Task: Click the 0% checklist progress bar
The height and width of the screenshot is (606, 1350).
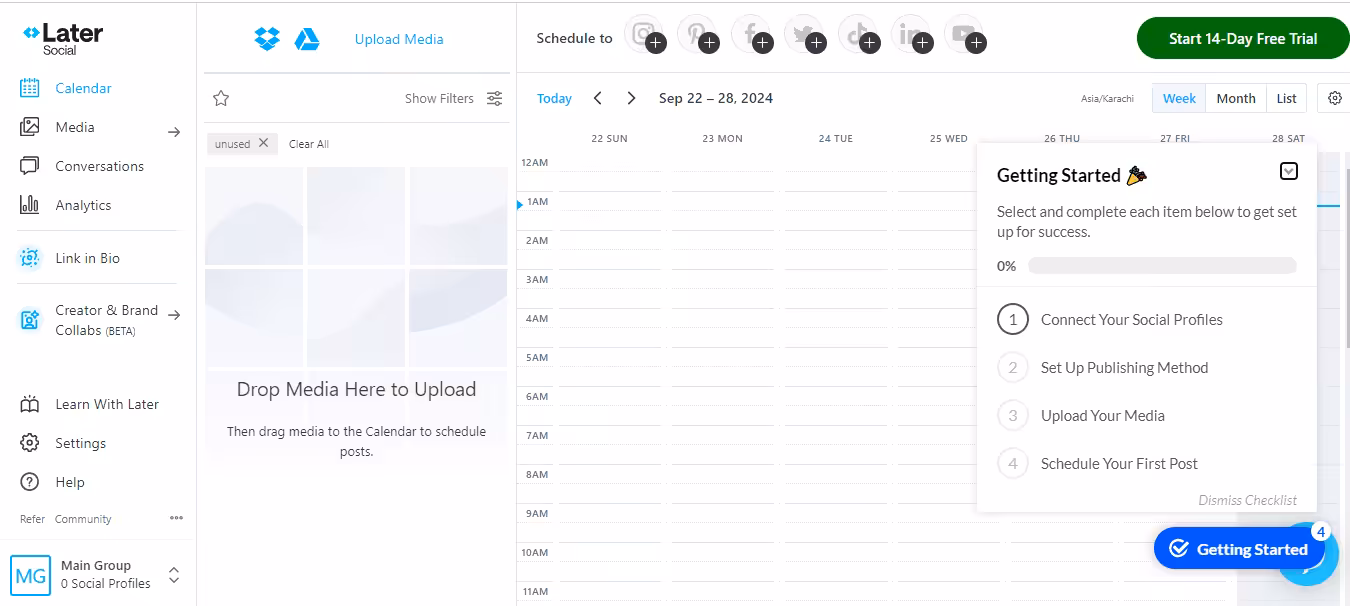Action: tap(1162, 266)
